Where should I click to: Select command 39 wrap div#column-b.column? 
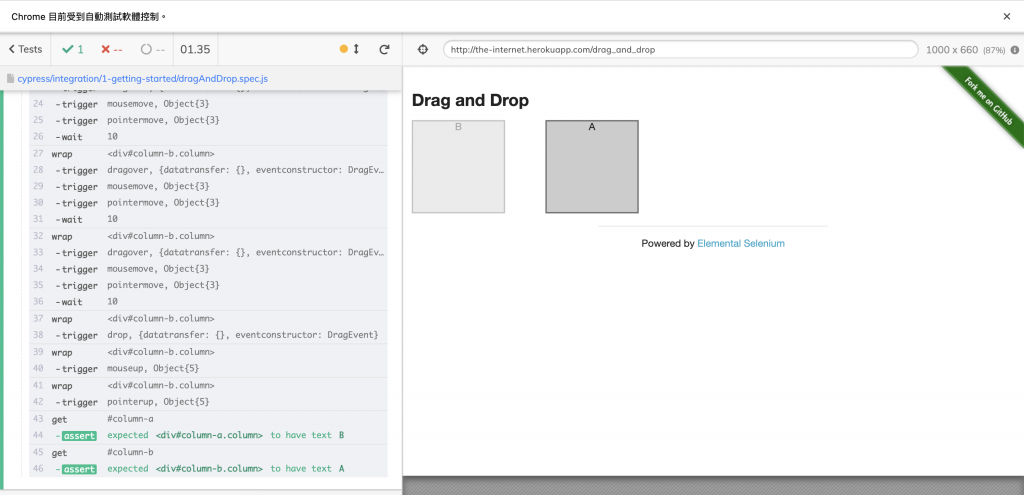click(208, 352)
